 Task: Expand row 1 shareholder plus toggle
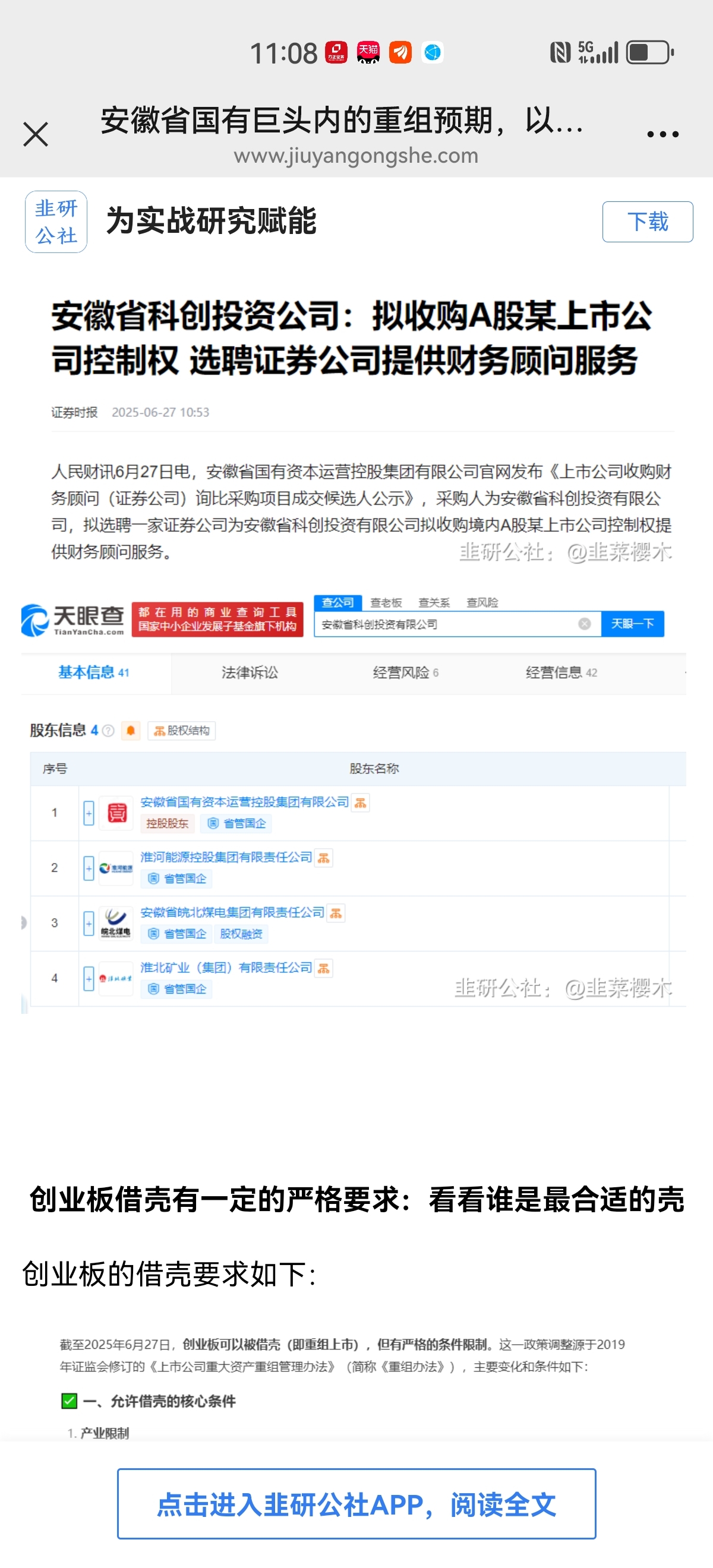(x=89, y=813)
